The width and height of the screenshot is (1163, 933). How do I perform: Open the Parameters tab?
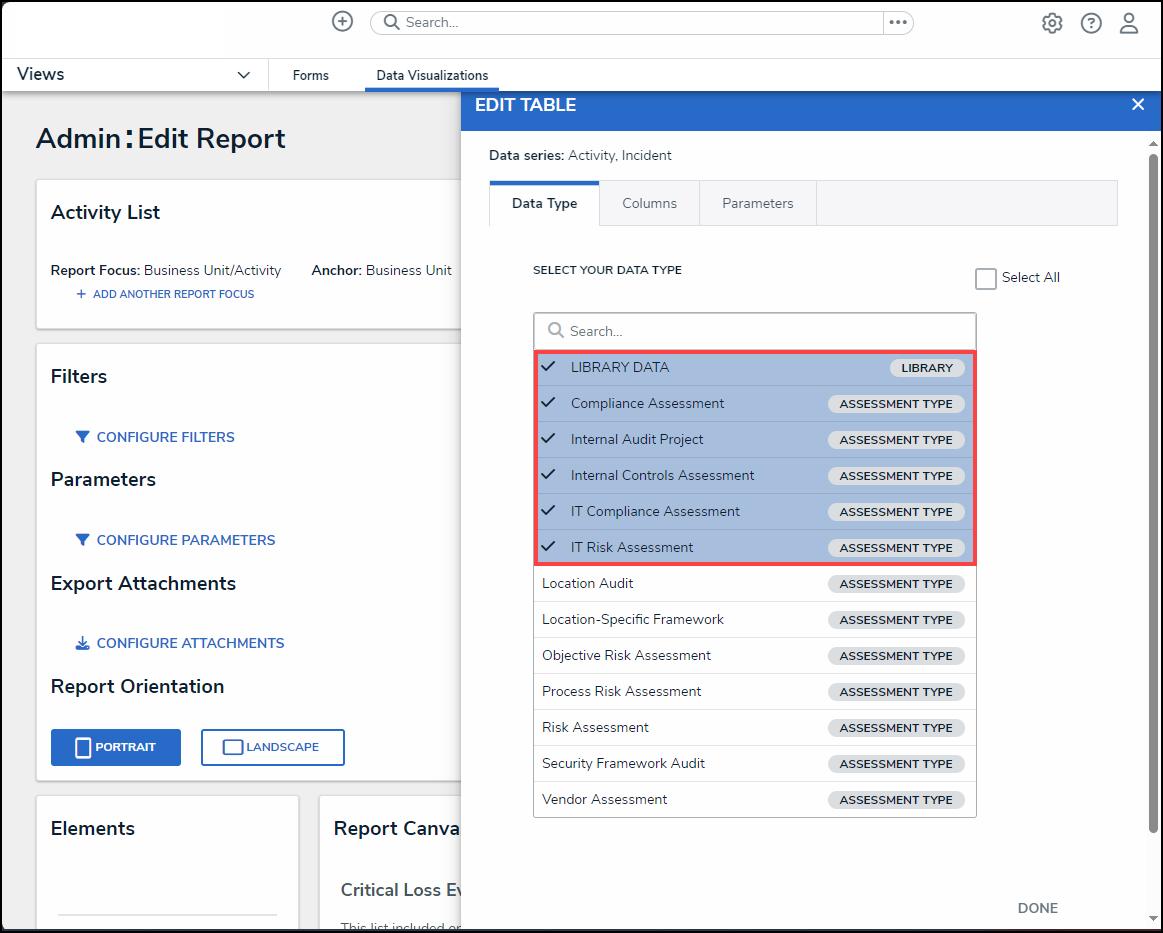(757, 203)
